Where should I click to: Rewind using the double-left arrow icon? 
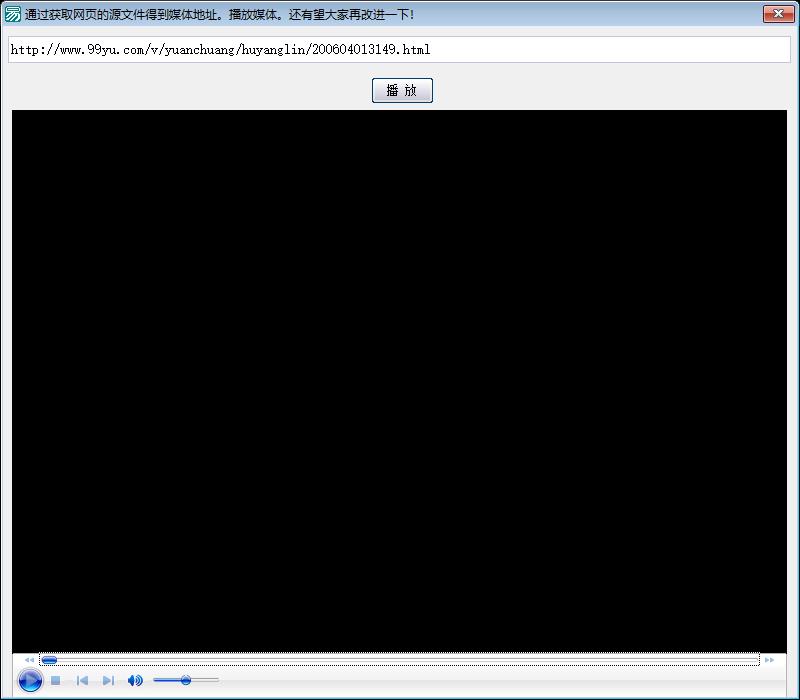coord(29,660)
